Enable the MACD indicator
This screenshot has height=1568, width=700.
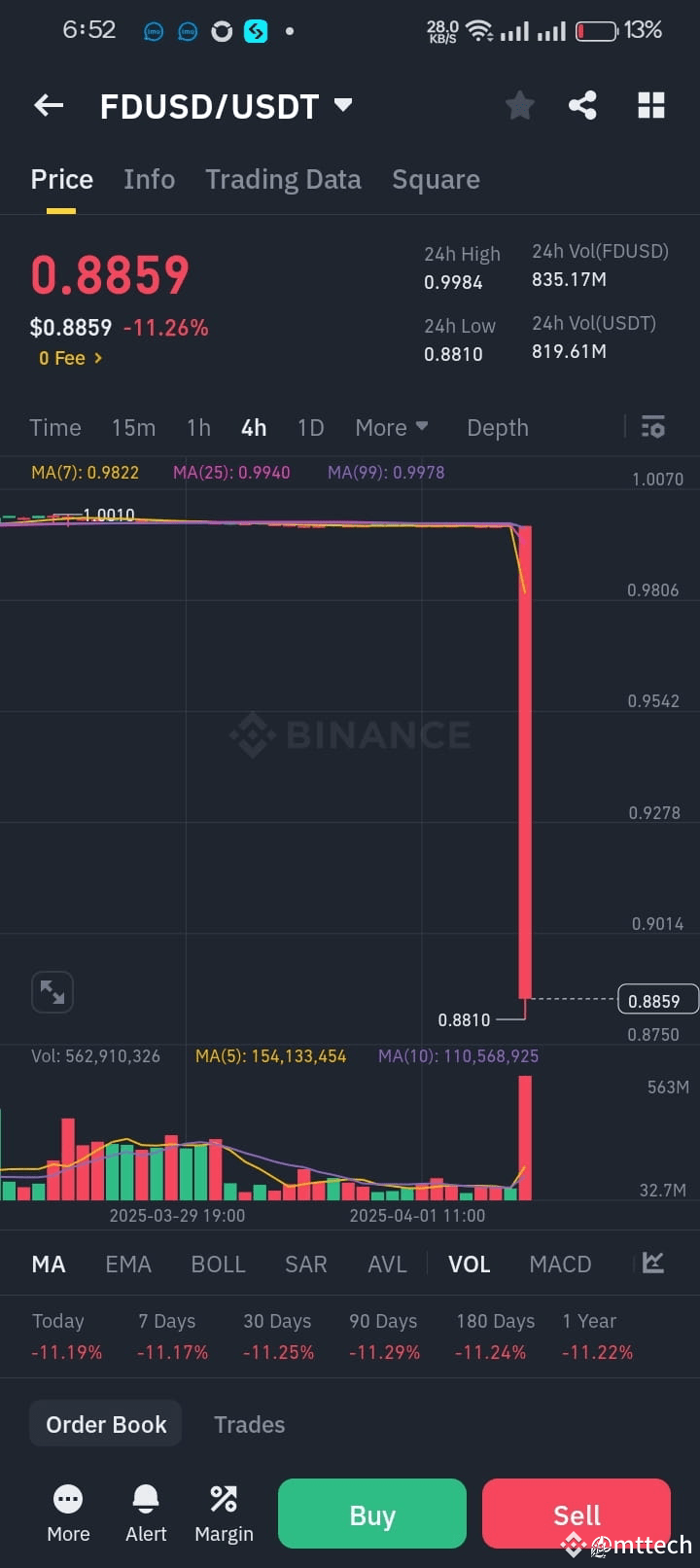coord(560,1264)
